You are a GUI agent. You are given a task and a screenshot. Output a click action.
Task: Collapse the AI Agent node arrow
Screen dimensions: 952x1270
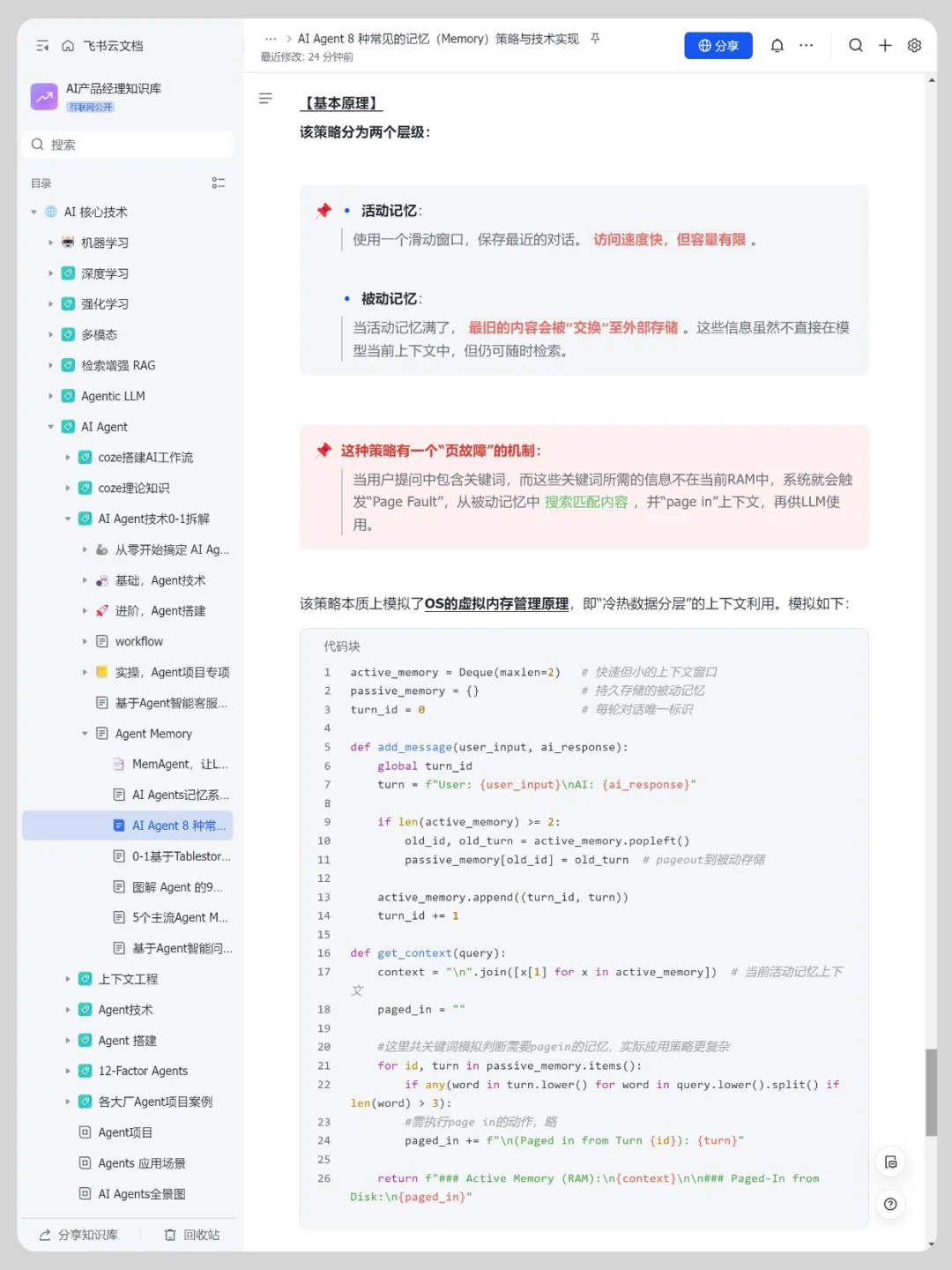pyautogui.click(x=50, y=427)
